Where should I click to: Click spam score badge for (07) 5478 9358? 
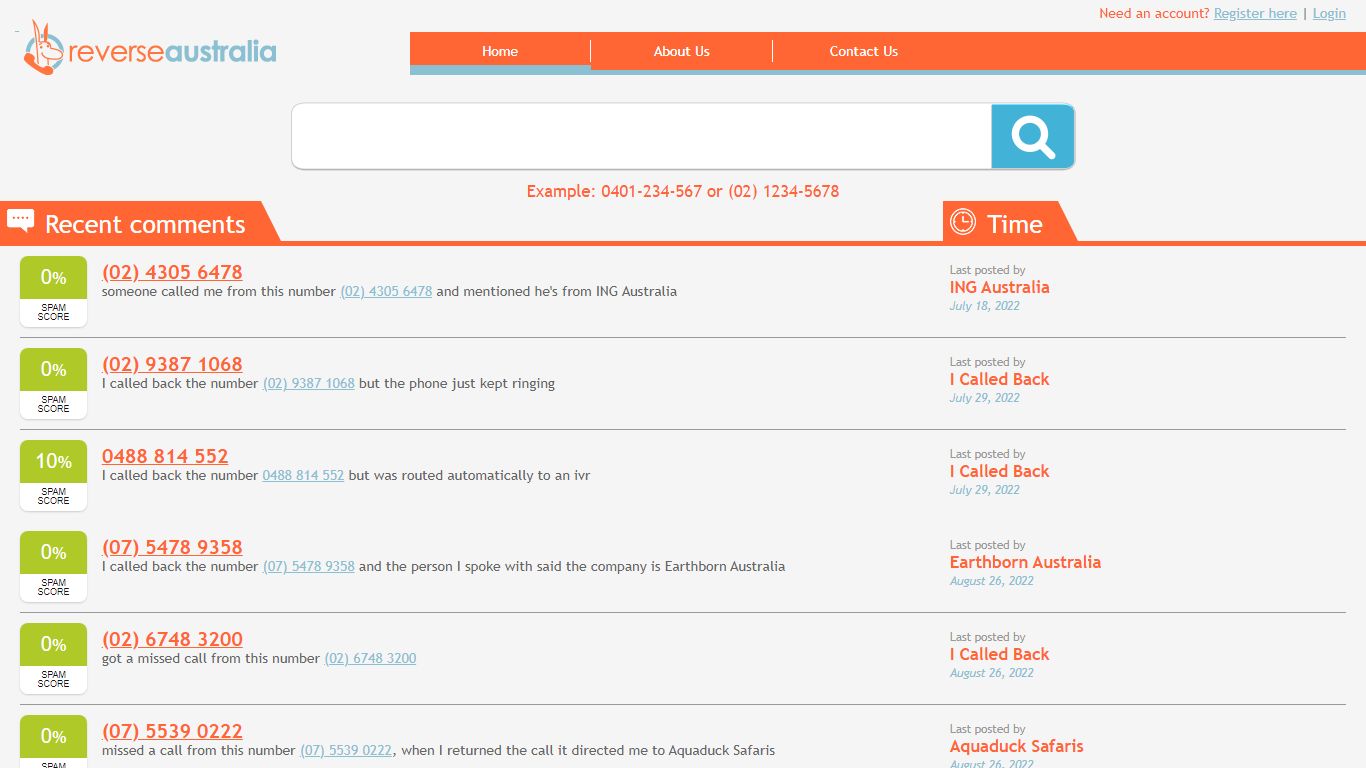54,566
